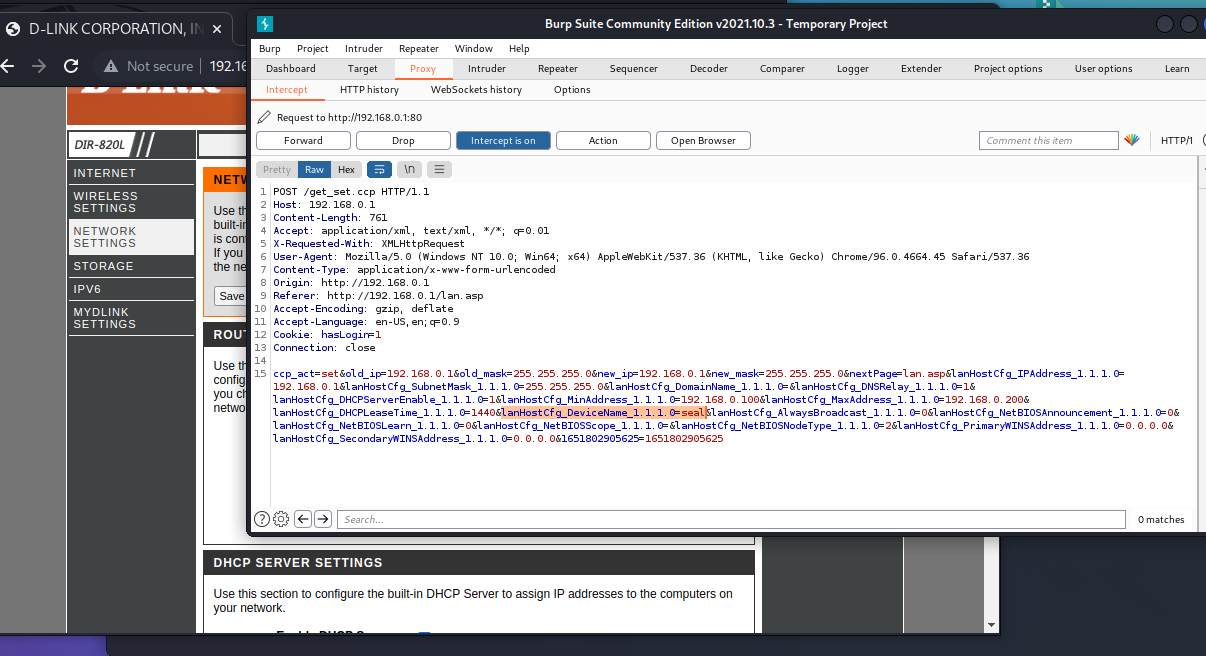Screen dimensions: 1206x656
Task: Go to previous search match arrow
Action: click(x=304, y=519)
